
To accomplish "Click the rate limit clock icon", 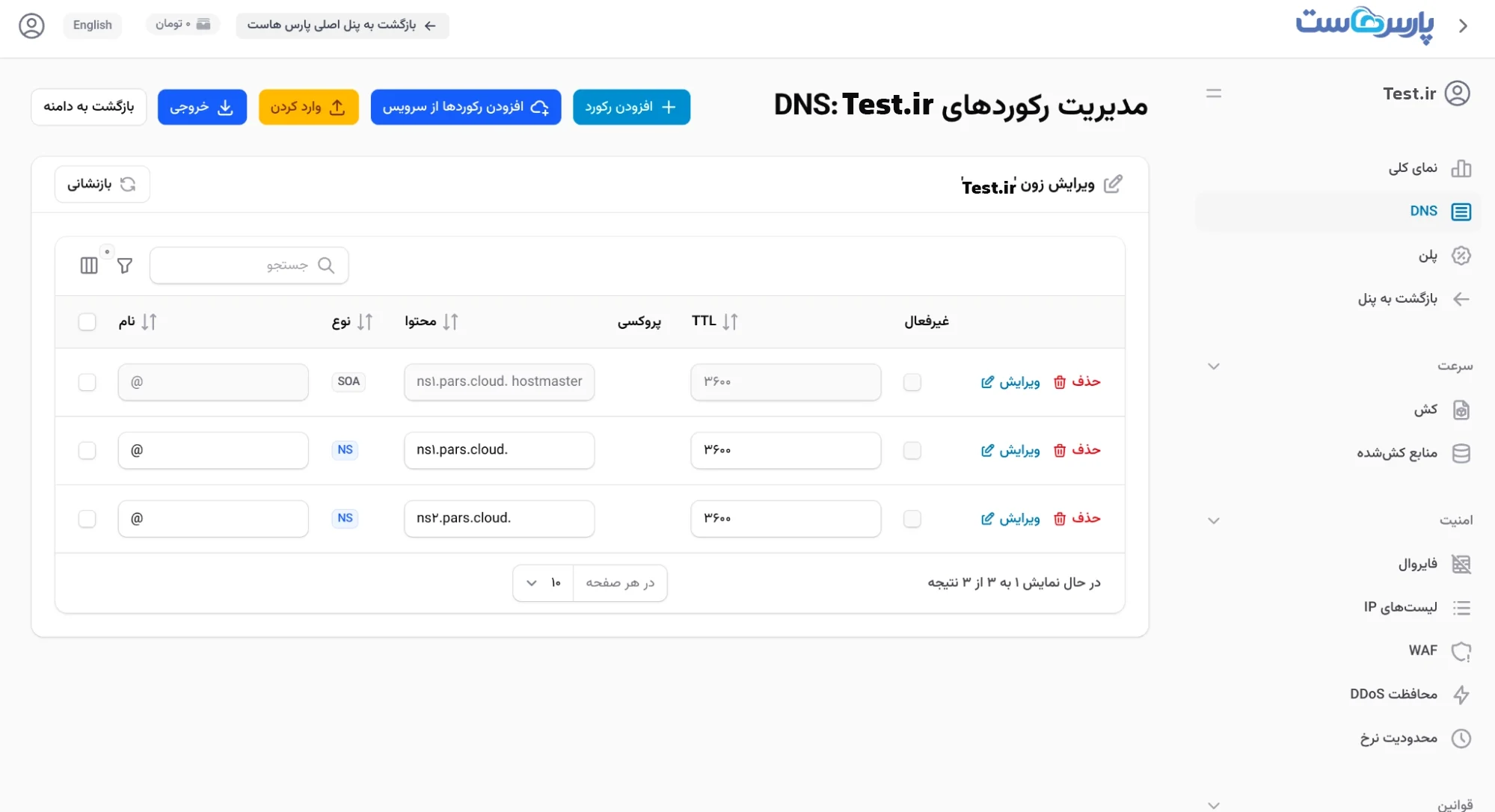I will (x=1461, y=739).
